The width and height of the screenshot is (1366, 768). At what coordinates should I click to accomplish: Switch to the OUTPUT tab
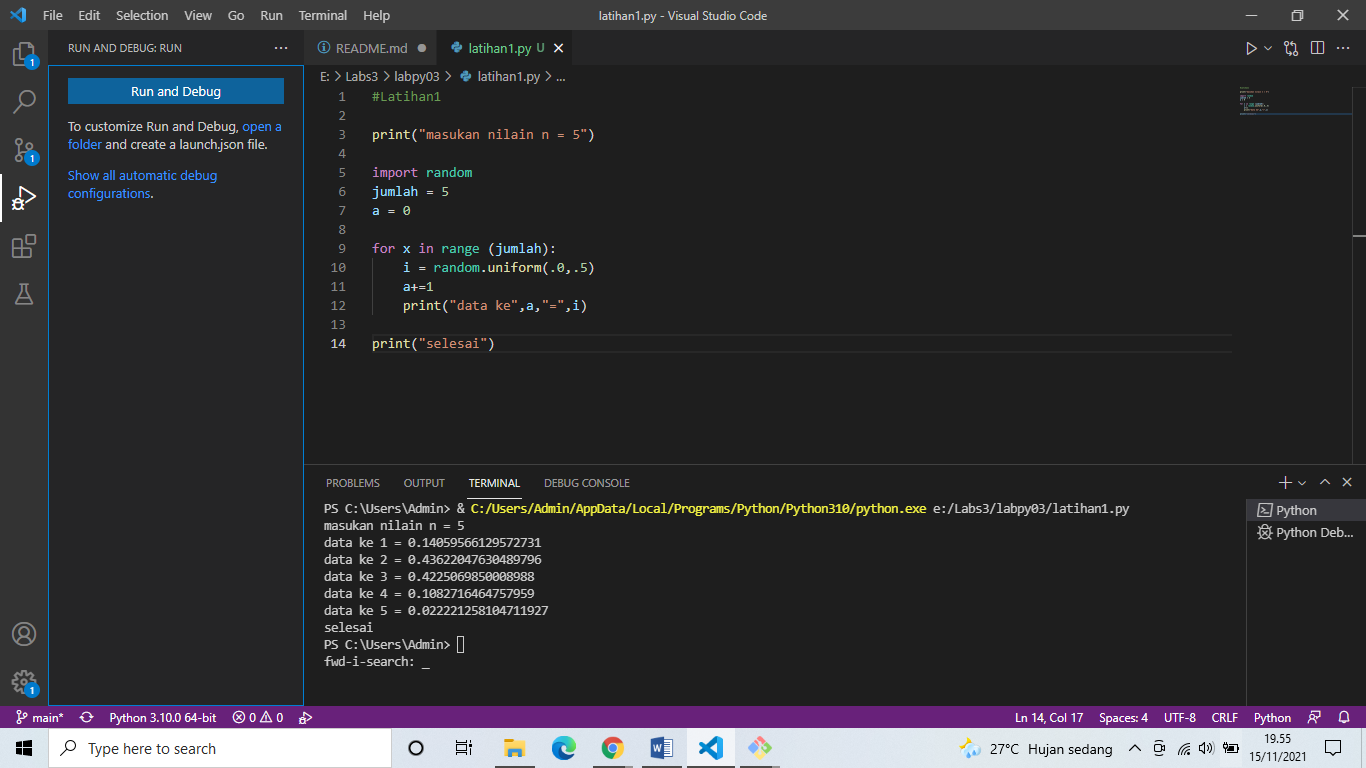coord(423,482)
